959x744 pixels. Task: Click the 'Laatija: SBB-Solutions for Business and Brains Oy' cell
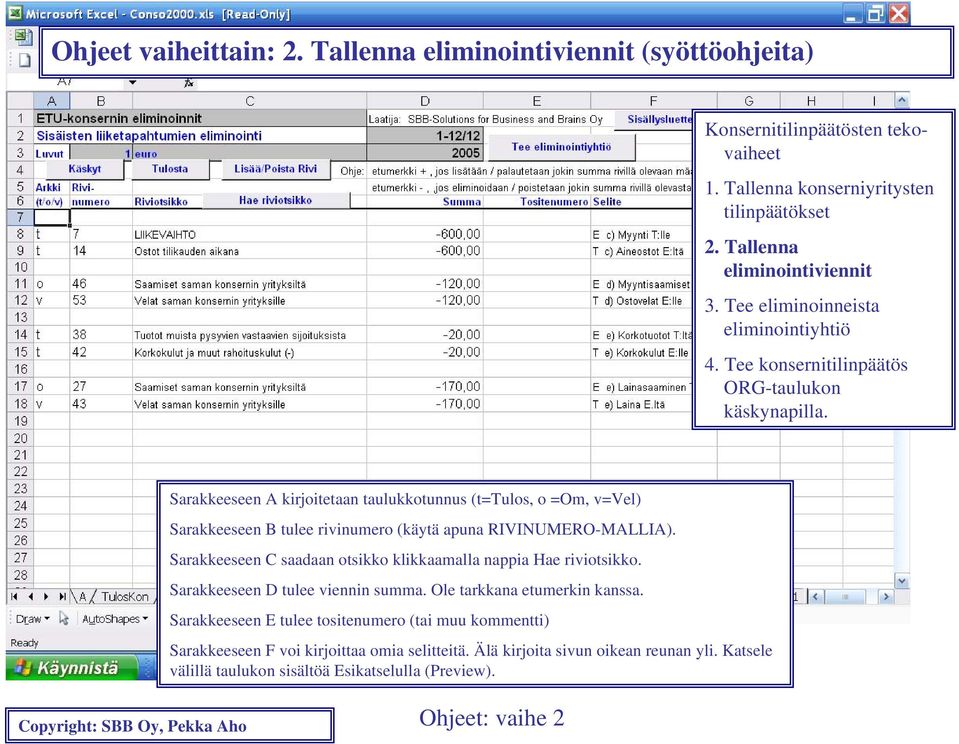coord(486,119)
